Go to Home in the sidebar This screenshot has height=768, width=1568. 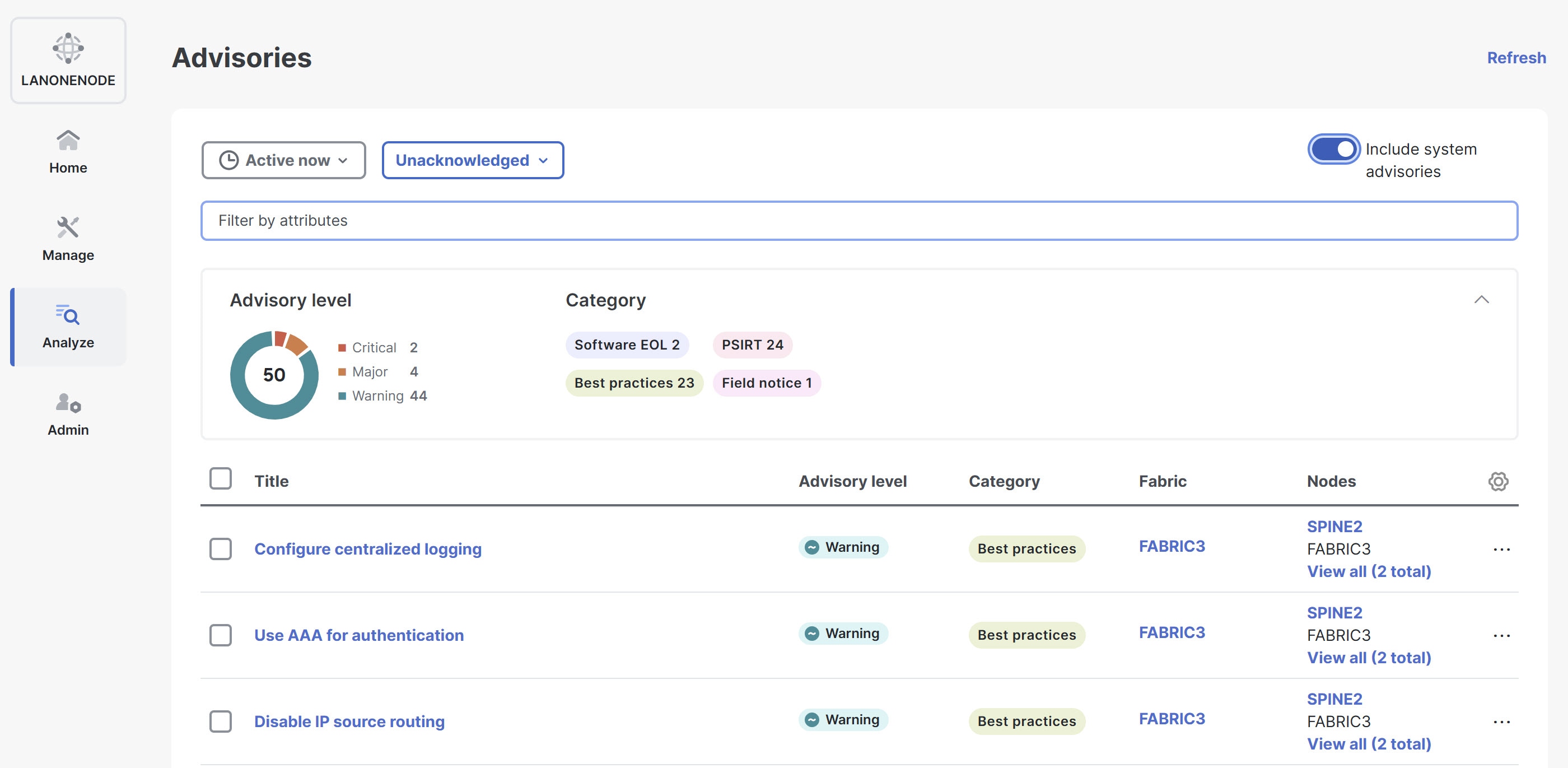click(x=68, y=152)
